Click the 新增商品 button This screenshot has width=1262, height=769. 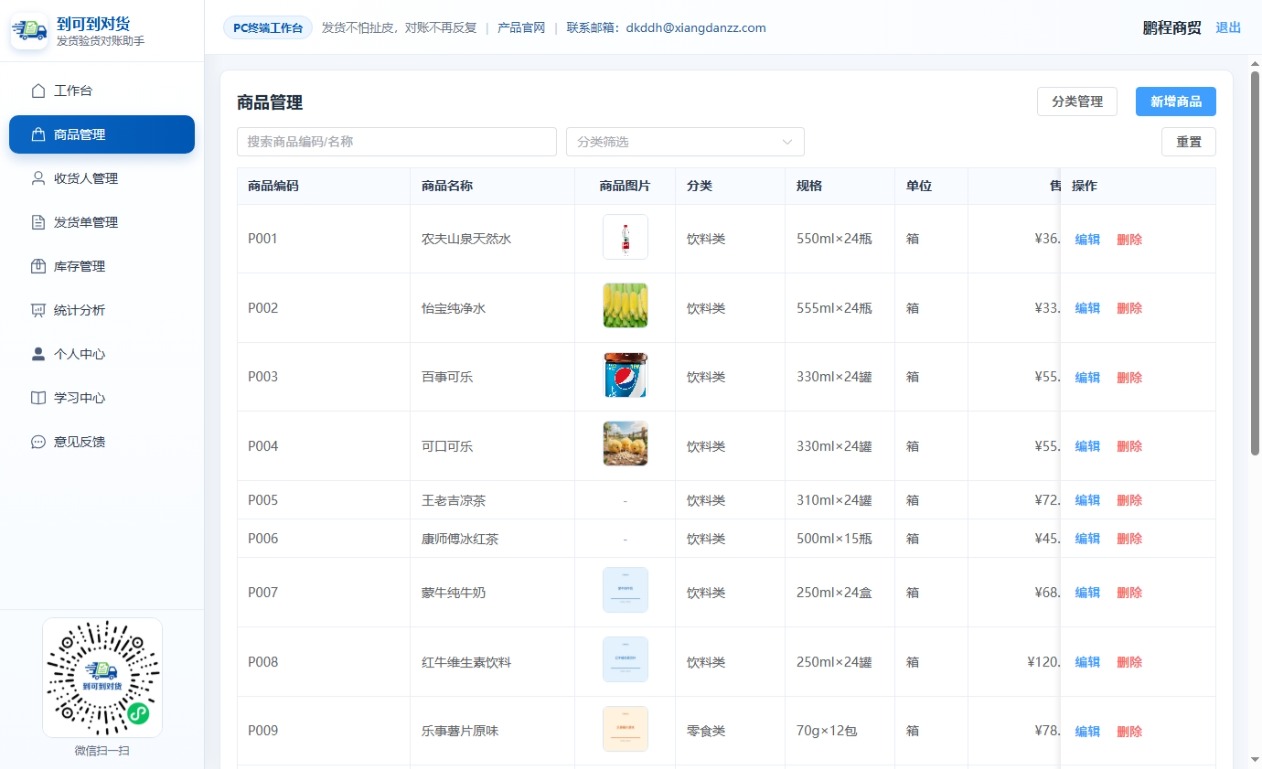[1176, 101]
